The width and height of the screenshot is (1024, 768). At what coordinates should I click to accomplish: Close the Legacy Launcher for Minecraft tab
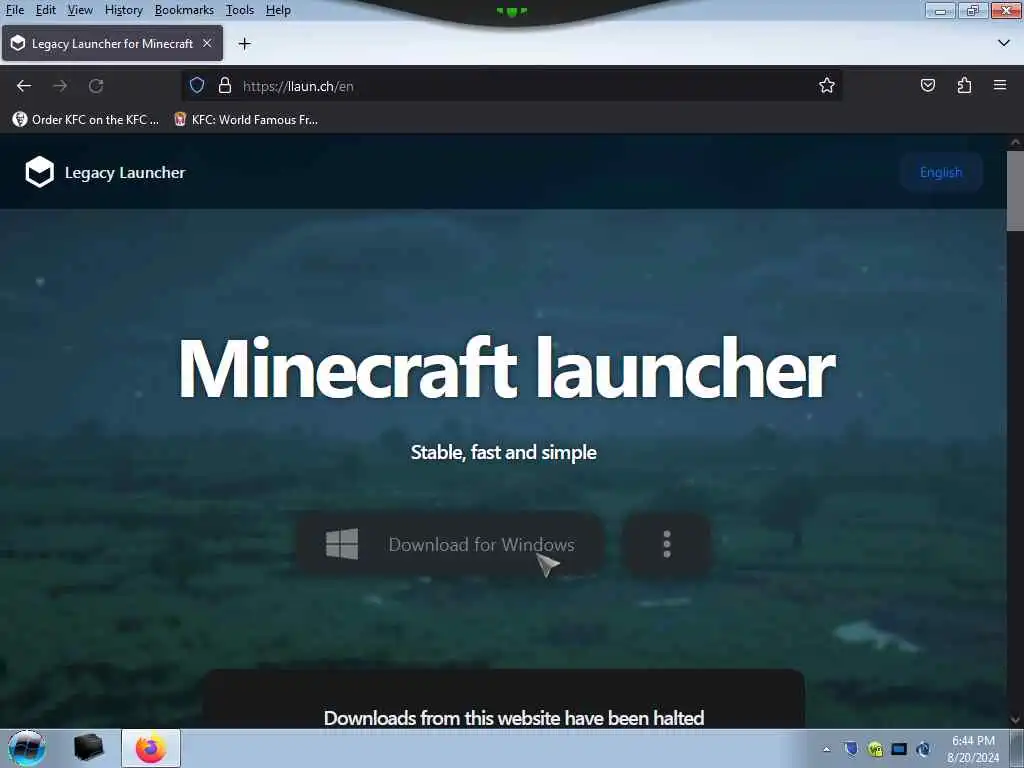(207, 43)
